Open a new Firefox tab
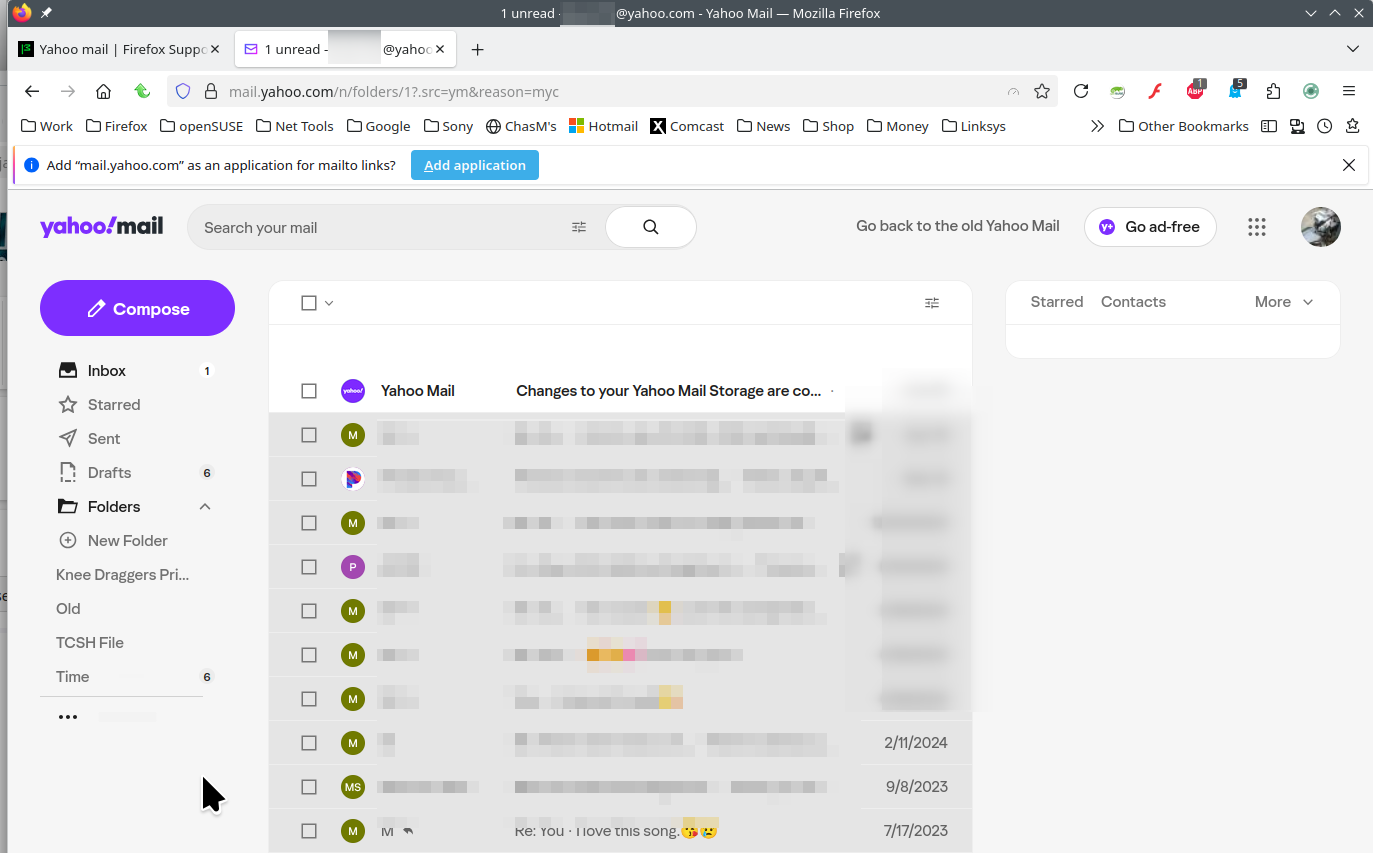The width and height of the screenshot is (1373, 853). point(478,49)
